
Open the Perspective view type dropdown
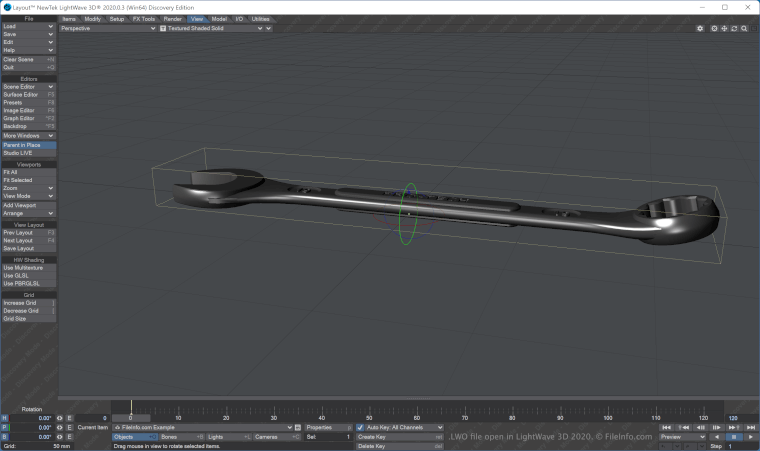click(108, 28)
